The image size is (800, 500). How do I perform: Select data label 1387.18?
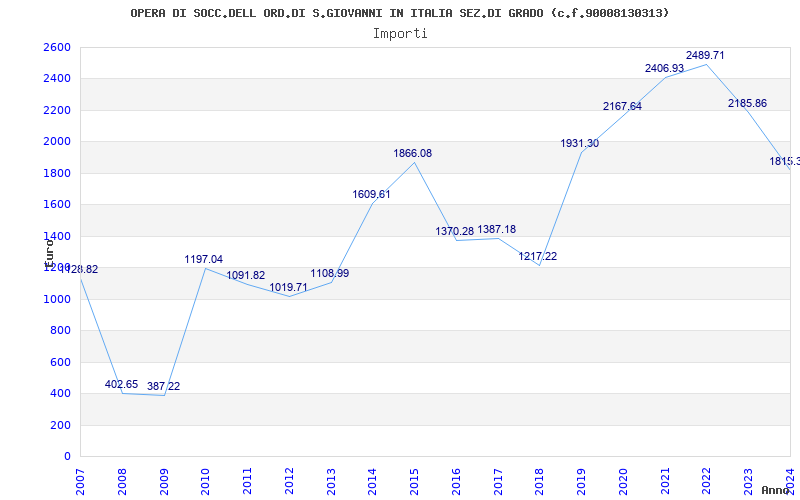point(496,229)
